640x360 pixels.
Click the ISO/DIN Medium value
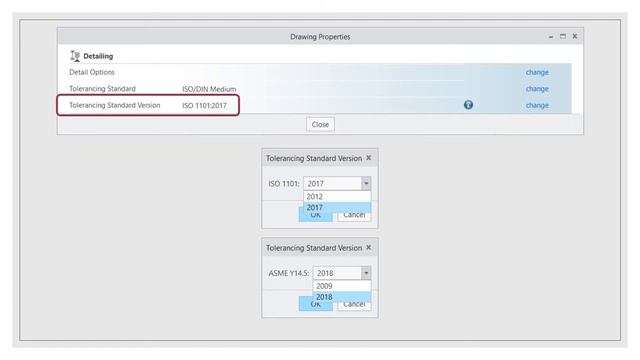209,89
